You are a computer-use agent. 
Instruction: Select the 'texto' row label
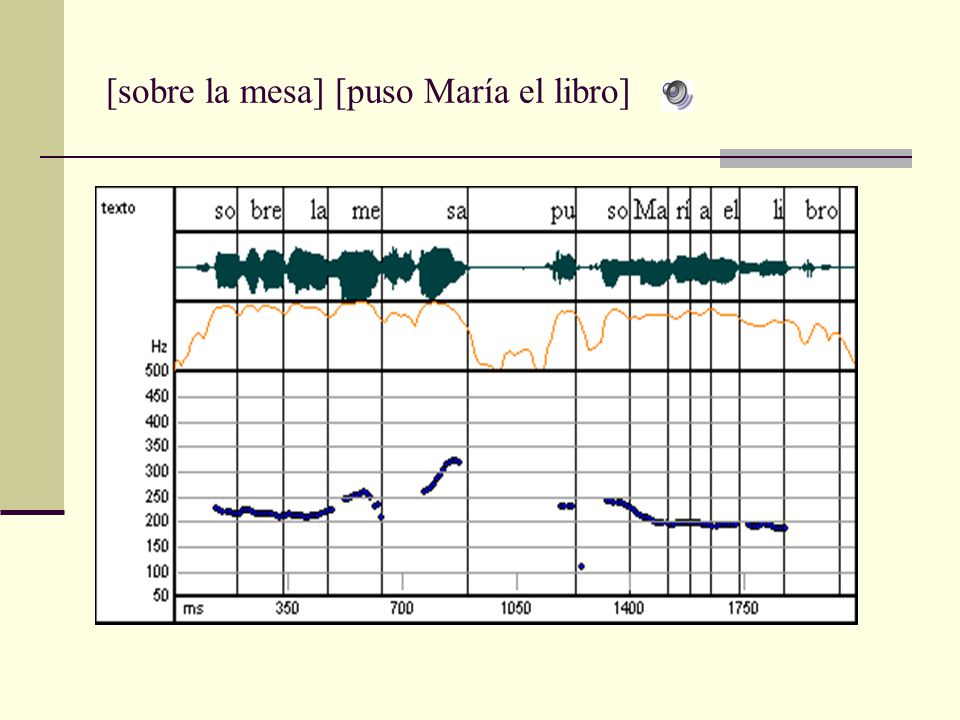pyautogui.click(x=118, y=208)
